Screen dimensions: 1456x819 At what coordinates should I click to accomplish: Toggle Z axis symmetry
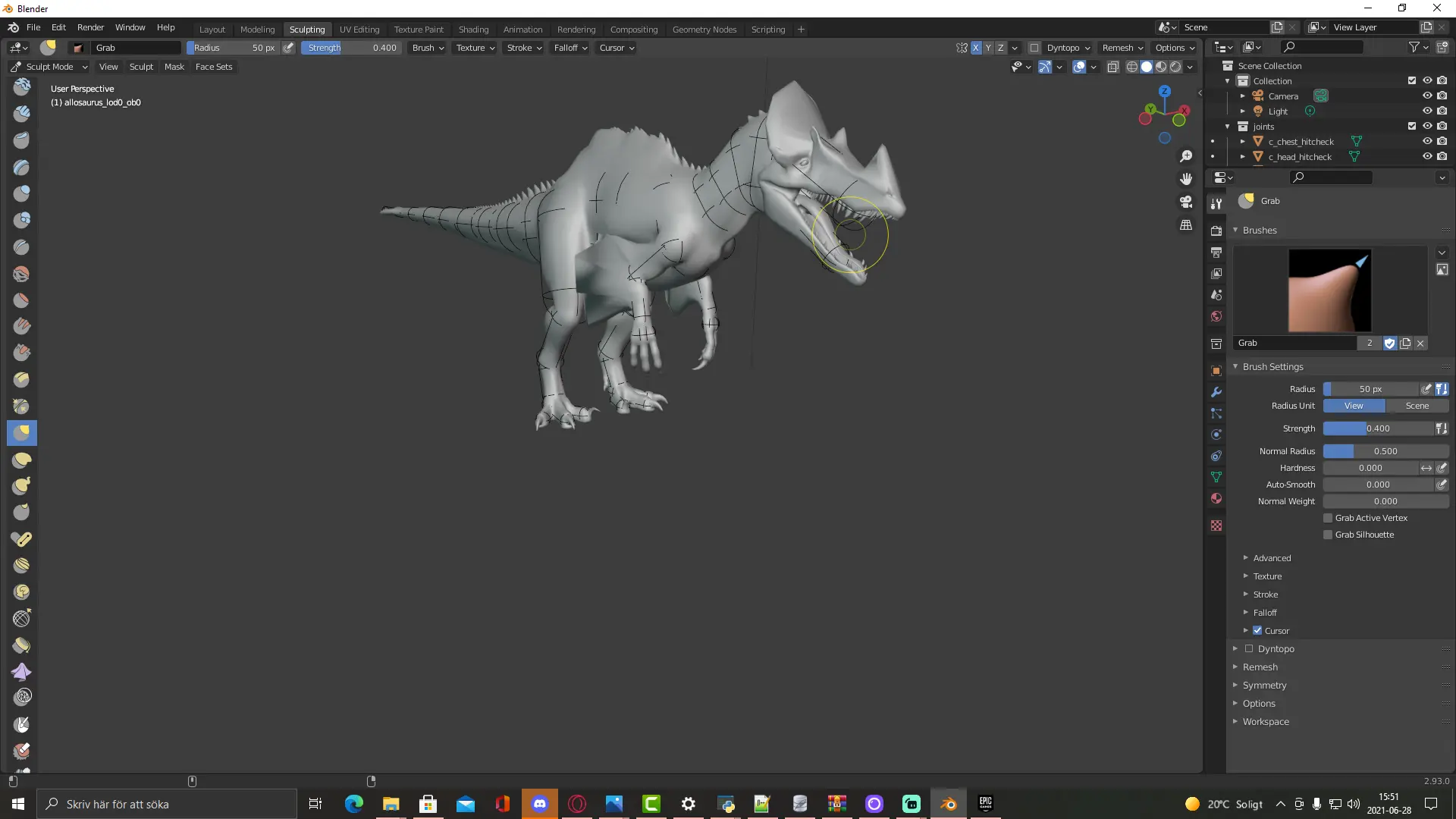(x=1000, y=48)
